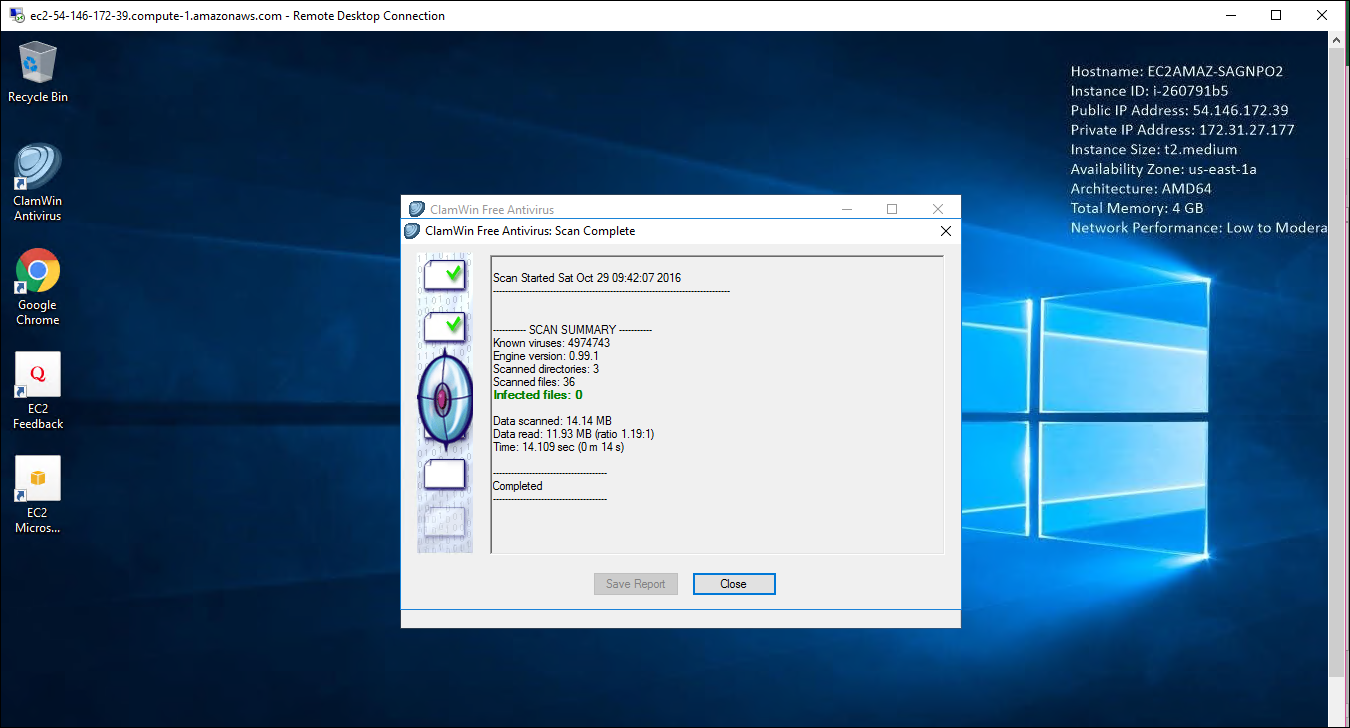Click the Remote Desktop vertical scrollbar up arrow
Image resolution: width=1350 pixels, height=728 pixels.
pos(1339,39)
